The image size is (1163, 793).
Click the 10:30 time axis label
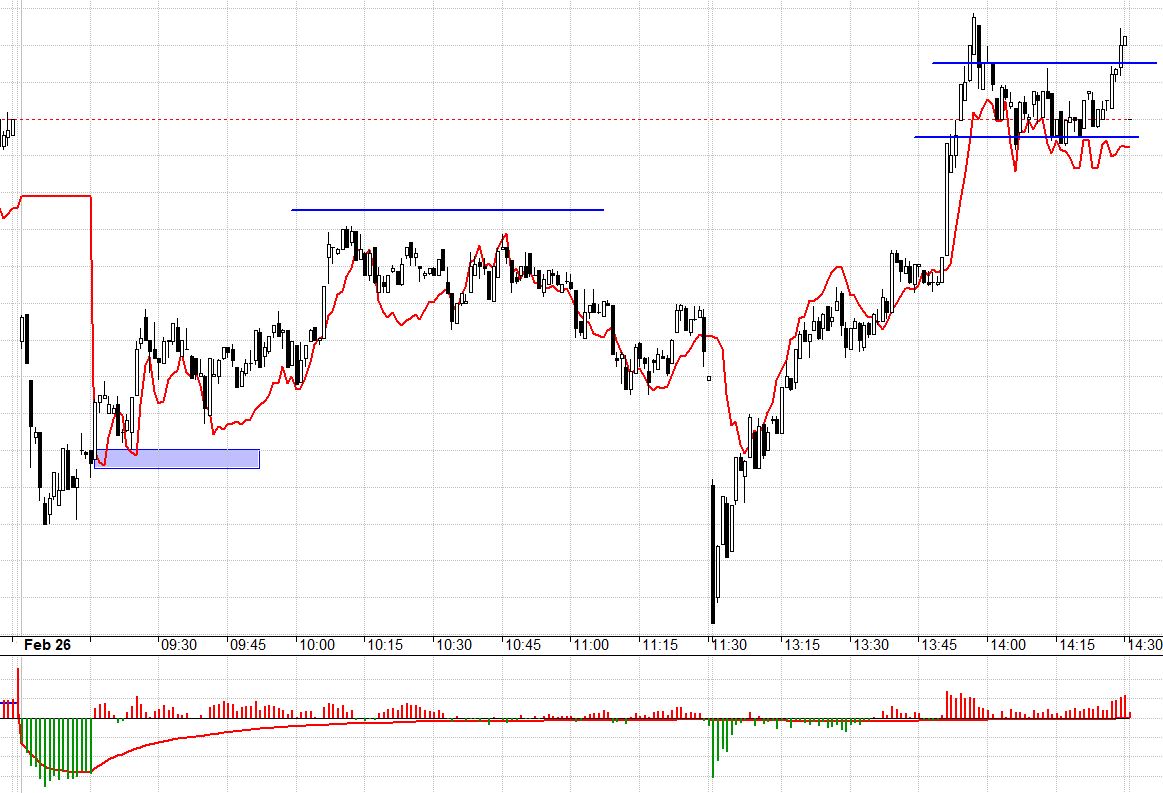click(x=454, y=645)
